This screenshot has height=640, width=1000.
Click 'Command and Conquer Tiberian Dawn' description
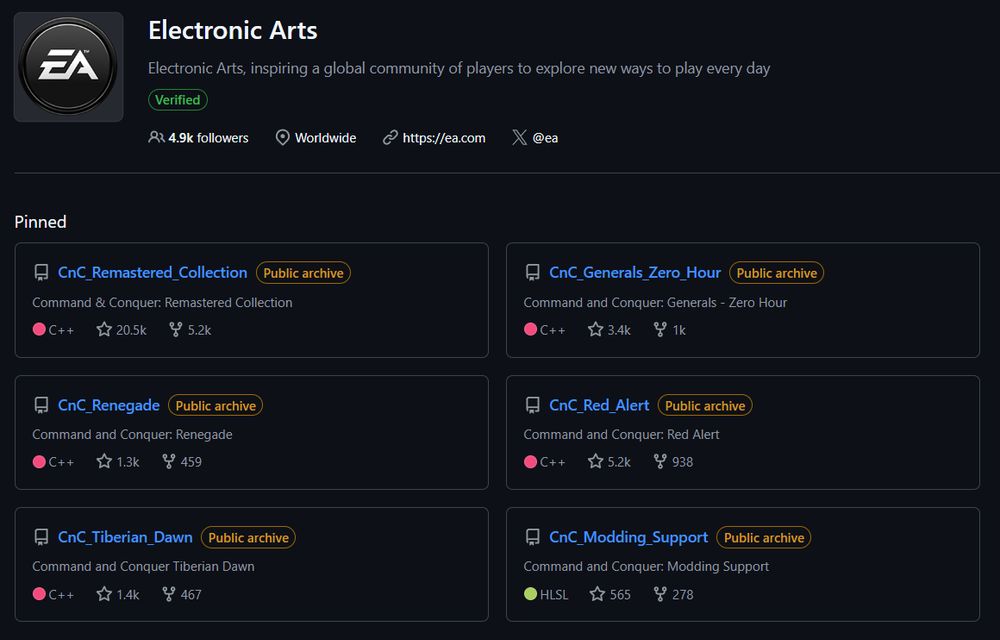(x=143, y=567)
